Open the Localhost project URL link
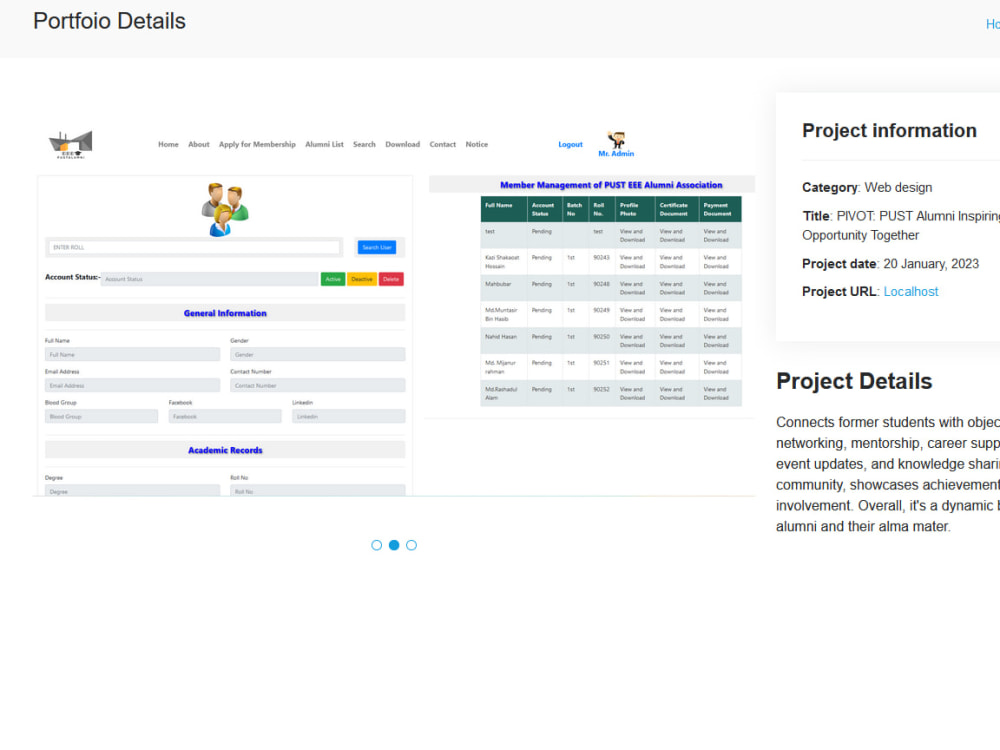Screen dimensions: 1000x750 (x=911, y=291)
